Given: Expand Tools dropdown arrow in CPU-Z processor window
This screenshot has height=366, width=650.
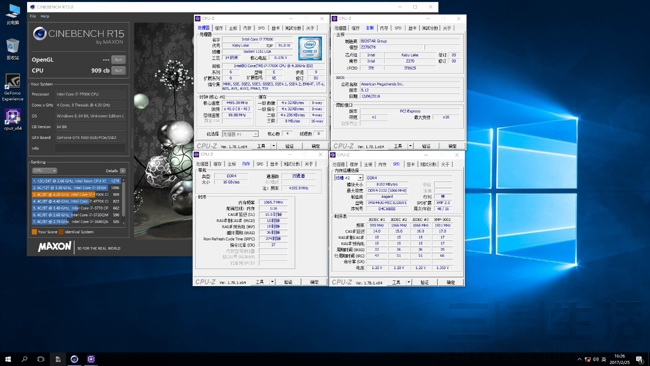Looking at the screenshot, I should pyautogui.click(x=273, y=146).
